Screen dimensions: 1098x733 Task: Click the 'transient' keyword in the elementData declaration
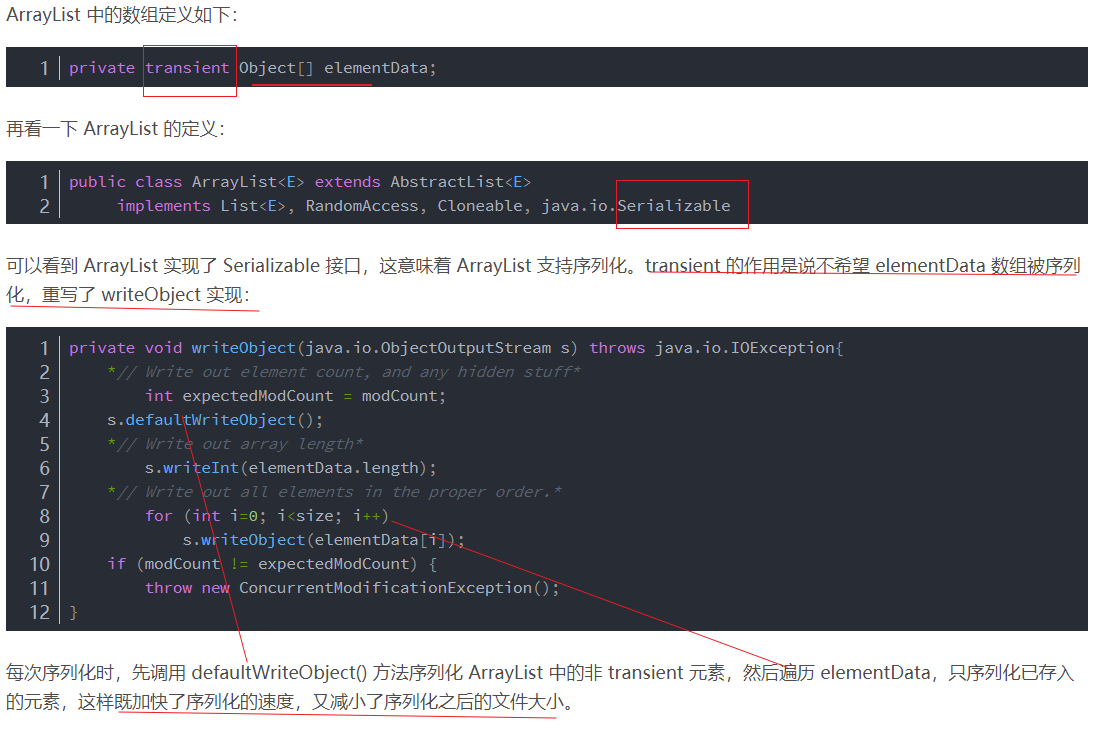click(187, 68)
